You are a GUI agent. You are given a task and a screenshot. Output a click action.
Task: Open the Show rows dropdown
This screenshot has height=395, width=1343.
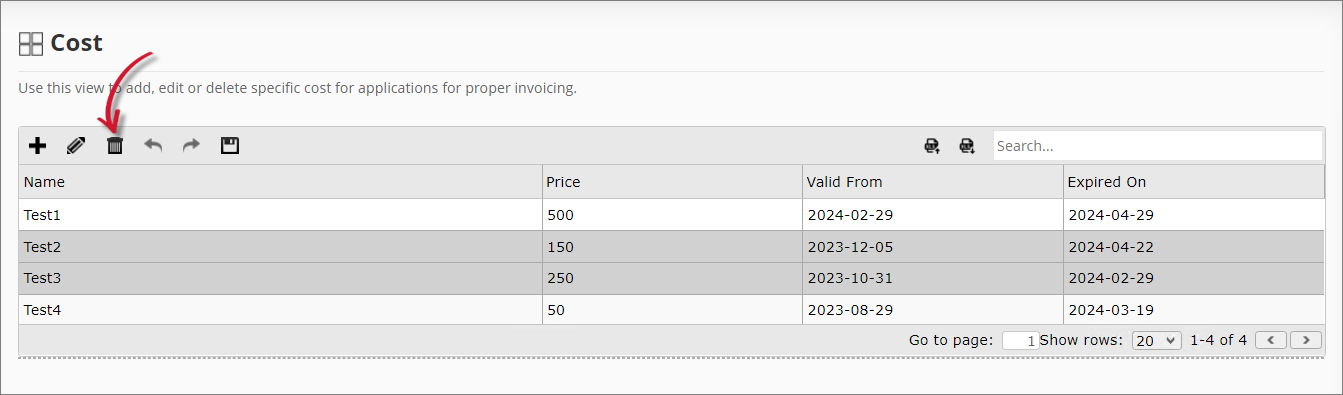[x=1157, y=340]
